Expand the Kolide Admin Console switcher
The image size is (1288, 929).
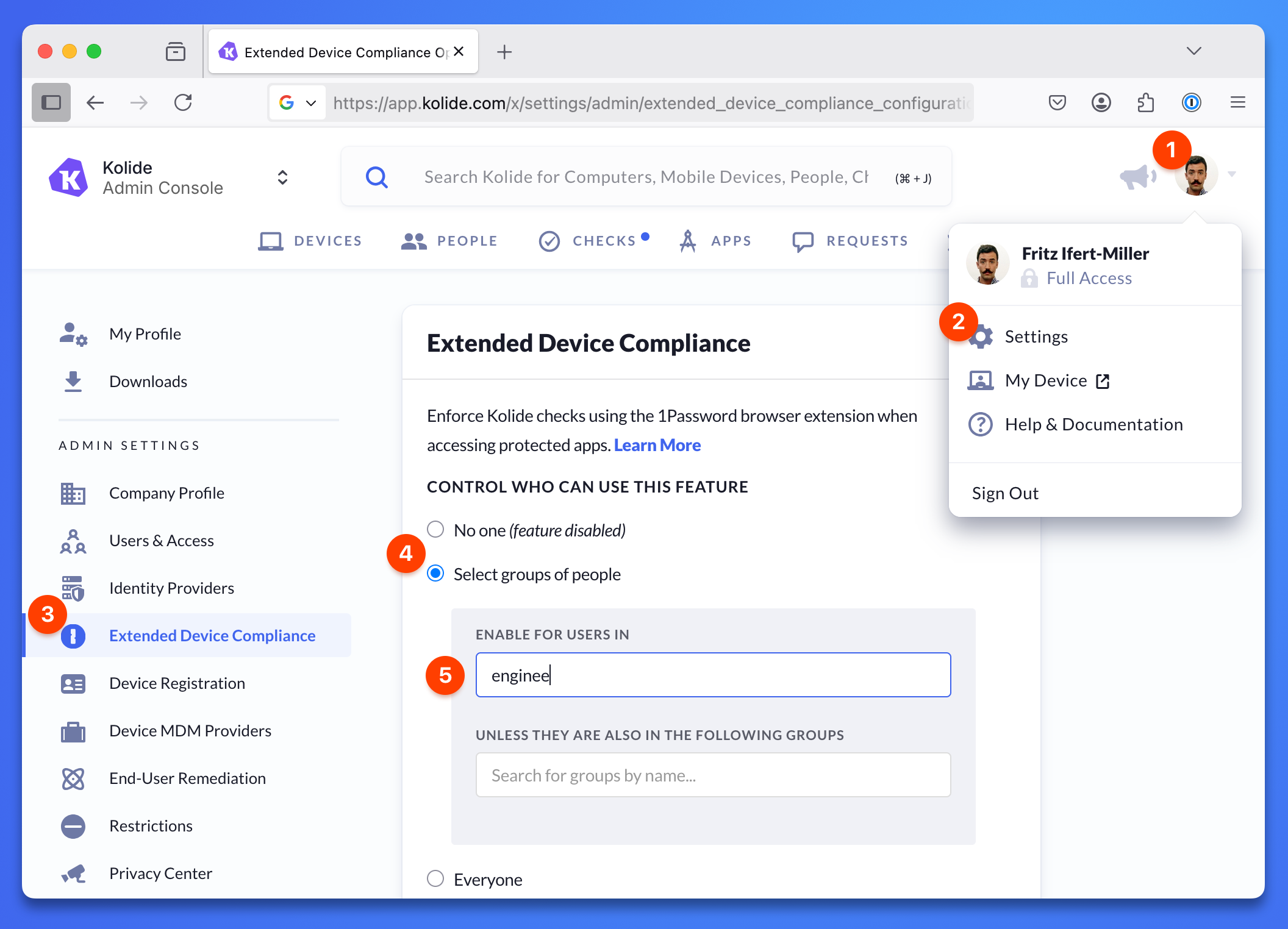(x=282, y=177)
